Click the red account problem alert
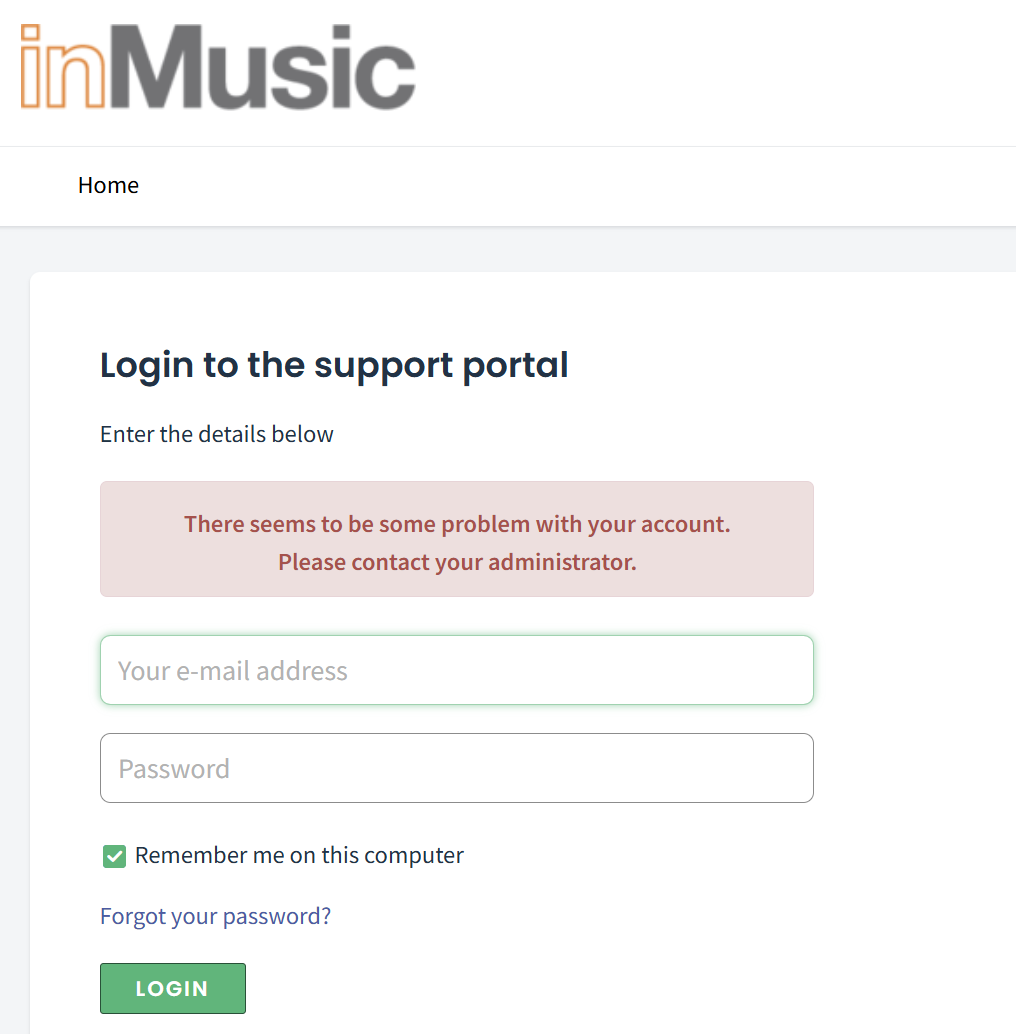The height and width of the screenshot is (1034, 1016). 457,539
